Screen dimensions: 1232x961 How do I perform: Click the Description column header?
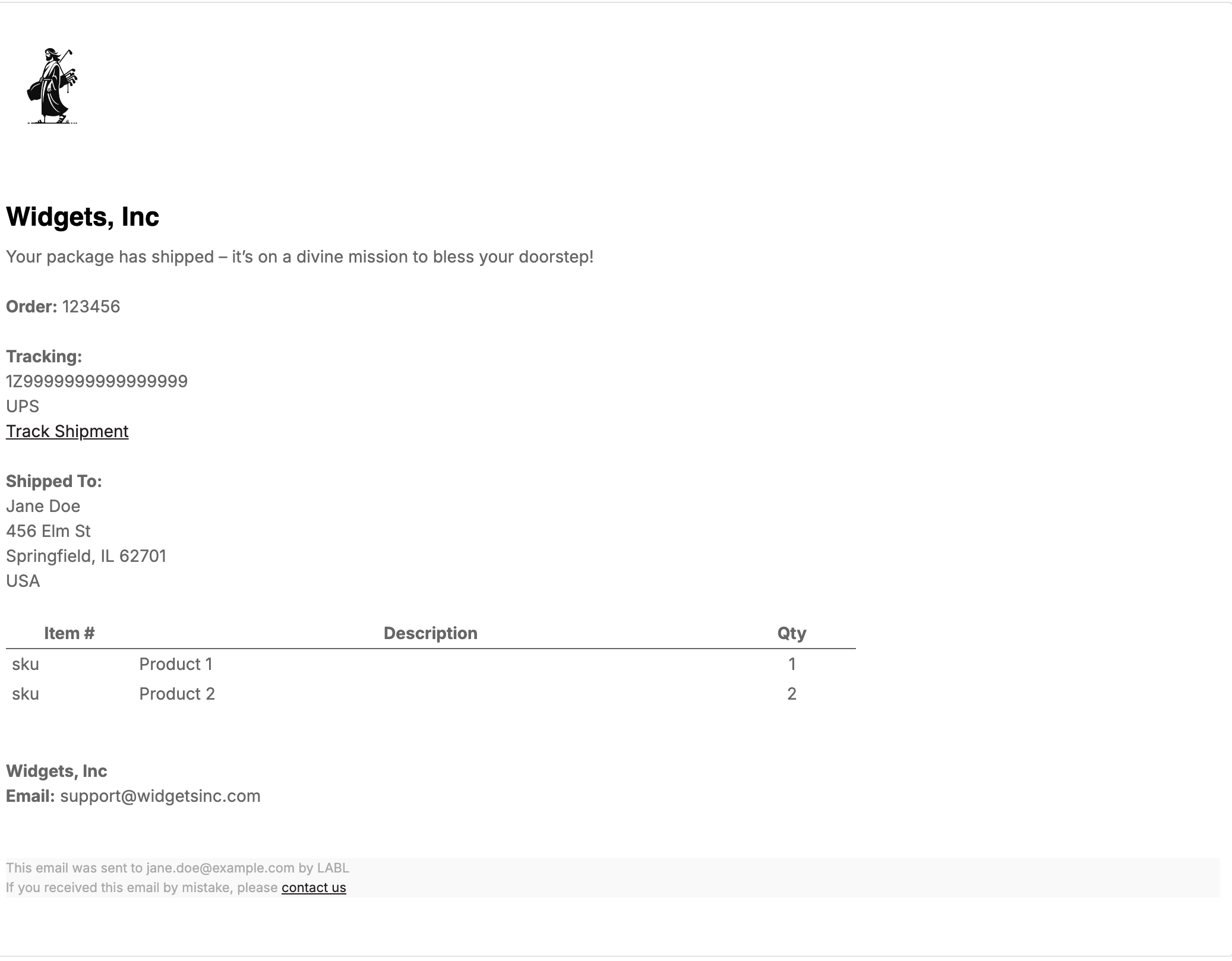(430, 633)
